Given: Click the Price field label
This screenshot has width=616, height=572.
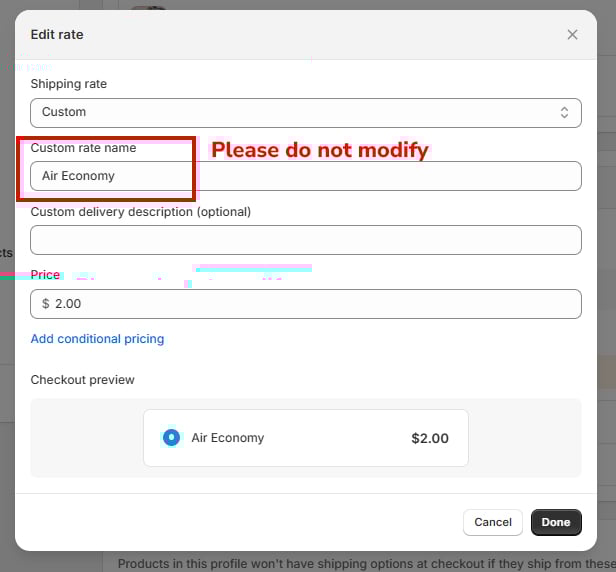Looking at the screenshot, I should pos(45,274).
